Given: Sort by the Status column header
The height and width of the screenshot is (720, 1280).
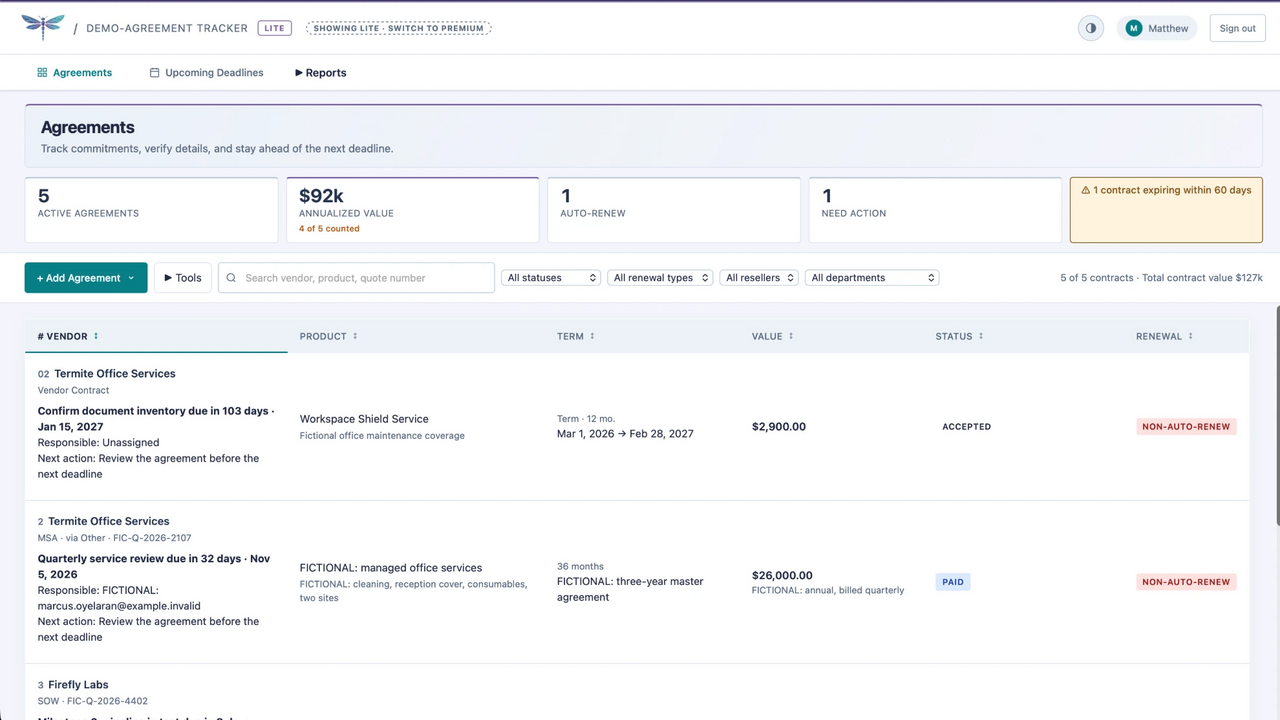Looking at the screenshot, I should [x=959, y=336].
